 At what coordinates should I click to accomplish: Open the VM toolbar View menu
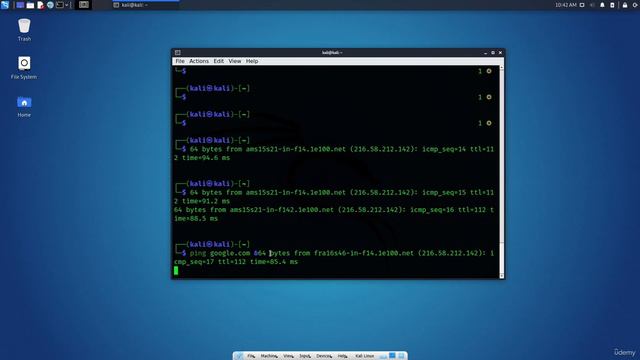click(x=288, y=356)
